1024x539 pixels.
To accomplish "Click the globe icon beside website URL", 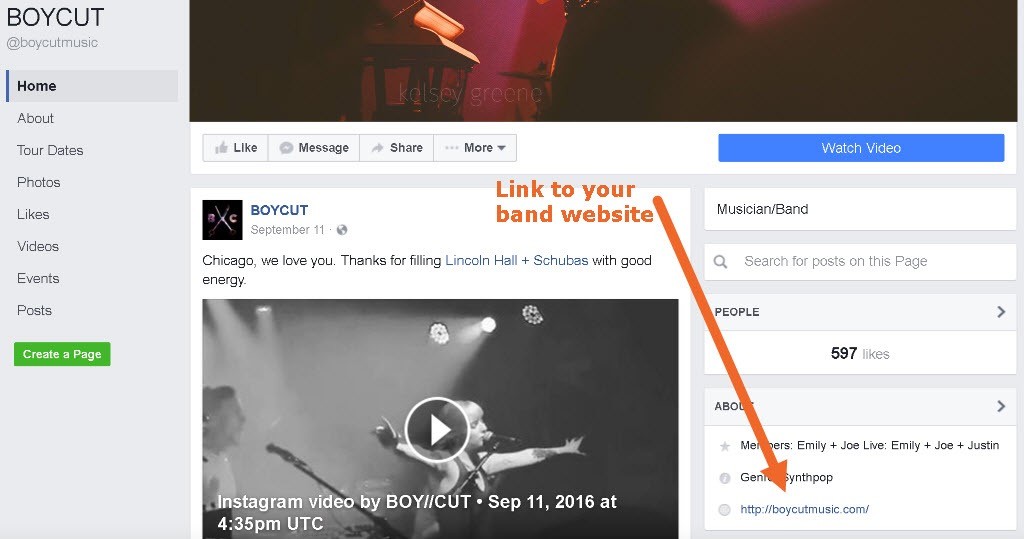I will coord(724,510).
